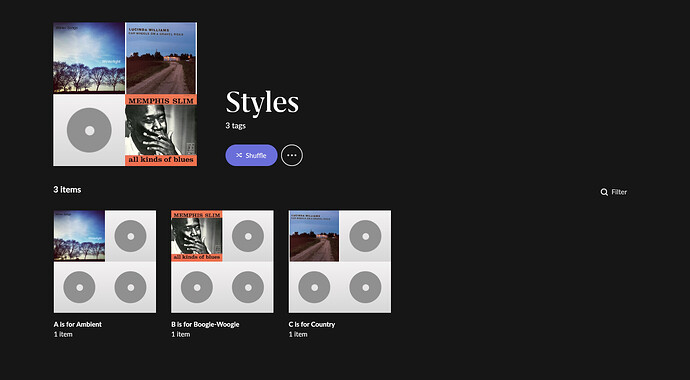The image size is (690, 380).
Task: Click the 3 tags label
Action: point(235,126)
